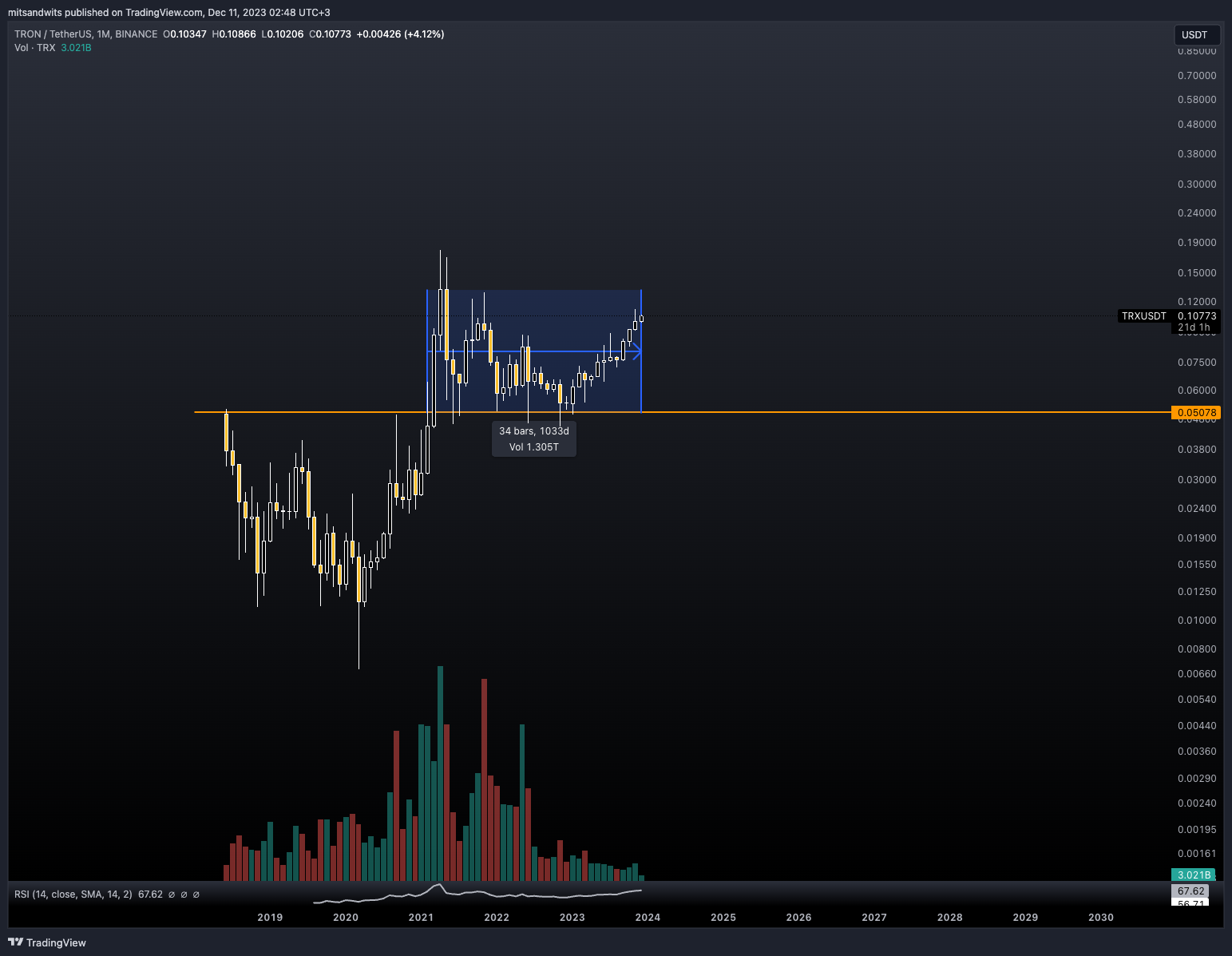Click the 0.07500 price axis label
Image resolution: width=1232 pixels, height=956 pixels.
coord(1197,363)
